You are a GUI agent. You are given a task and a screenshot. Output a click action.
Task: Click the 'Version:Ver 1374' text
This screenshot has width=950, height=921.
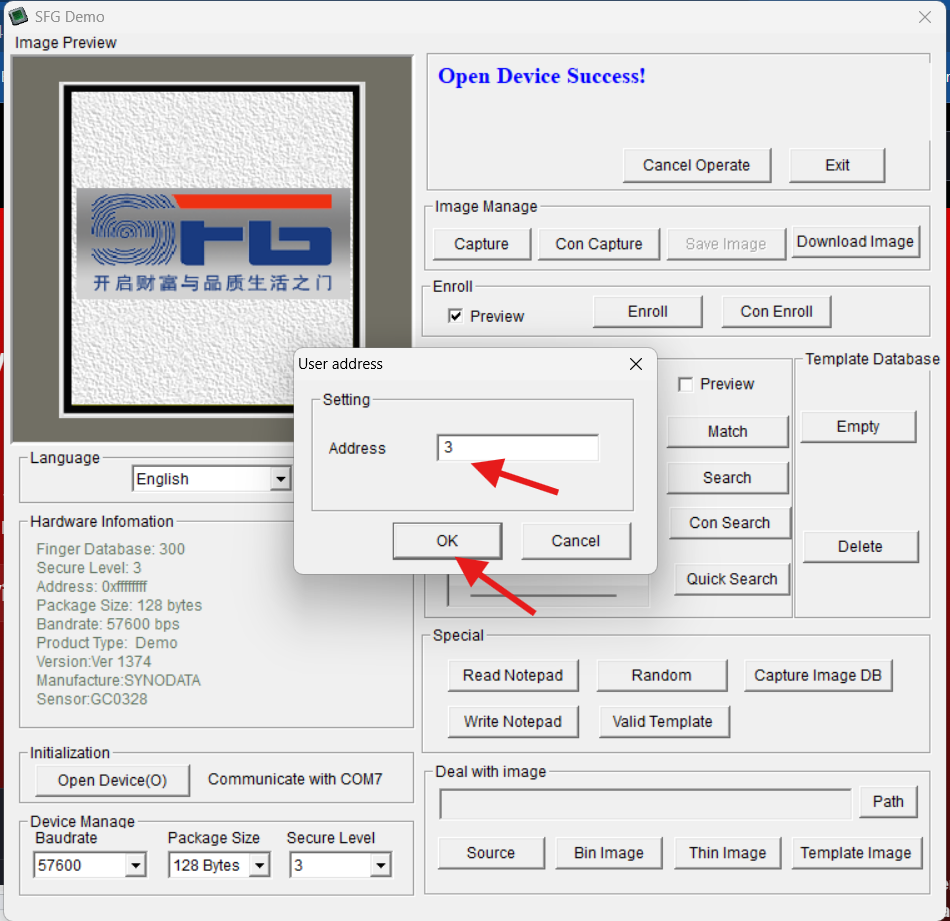point(94,662)
